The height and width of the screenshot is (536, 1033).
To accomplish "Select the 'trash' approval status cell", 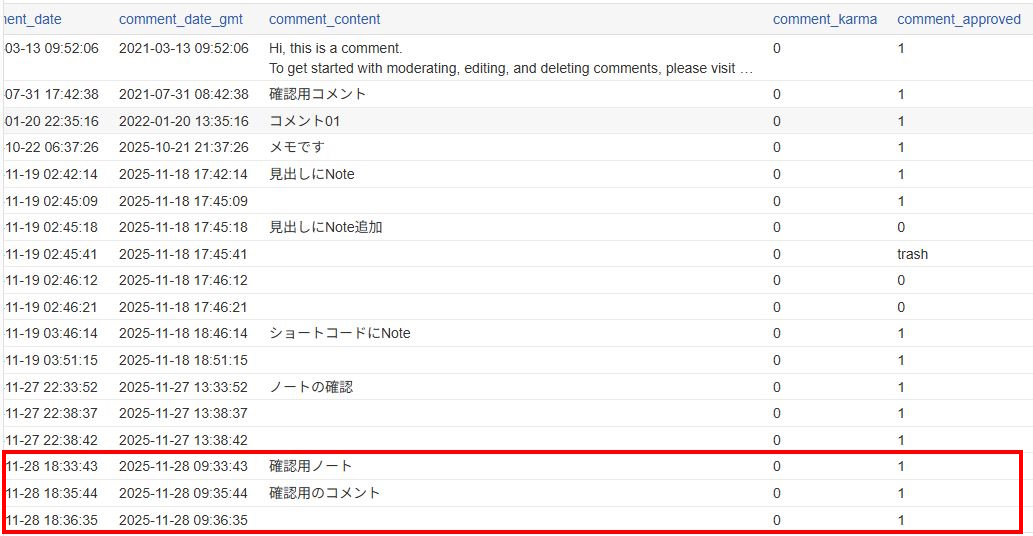I will point(912,254).
